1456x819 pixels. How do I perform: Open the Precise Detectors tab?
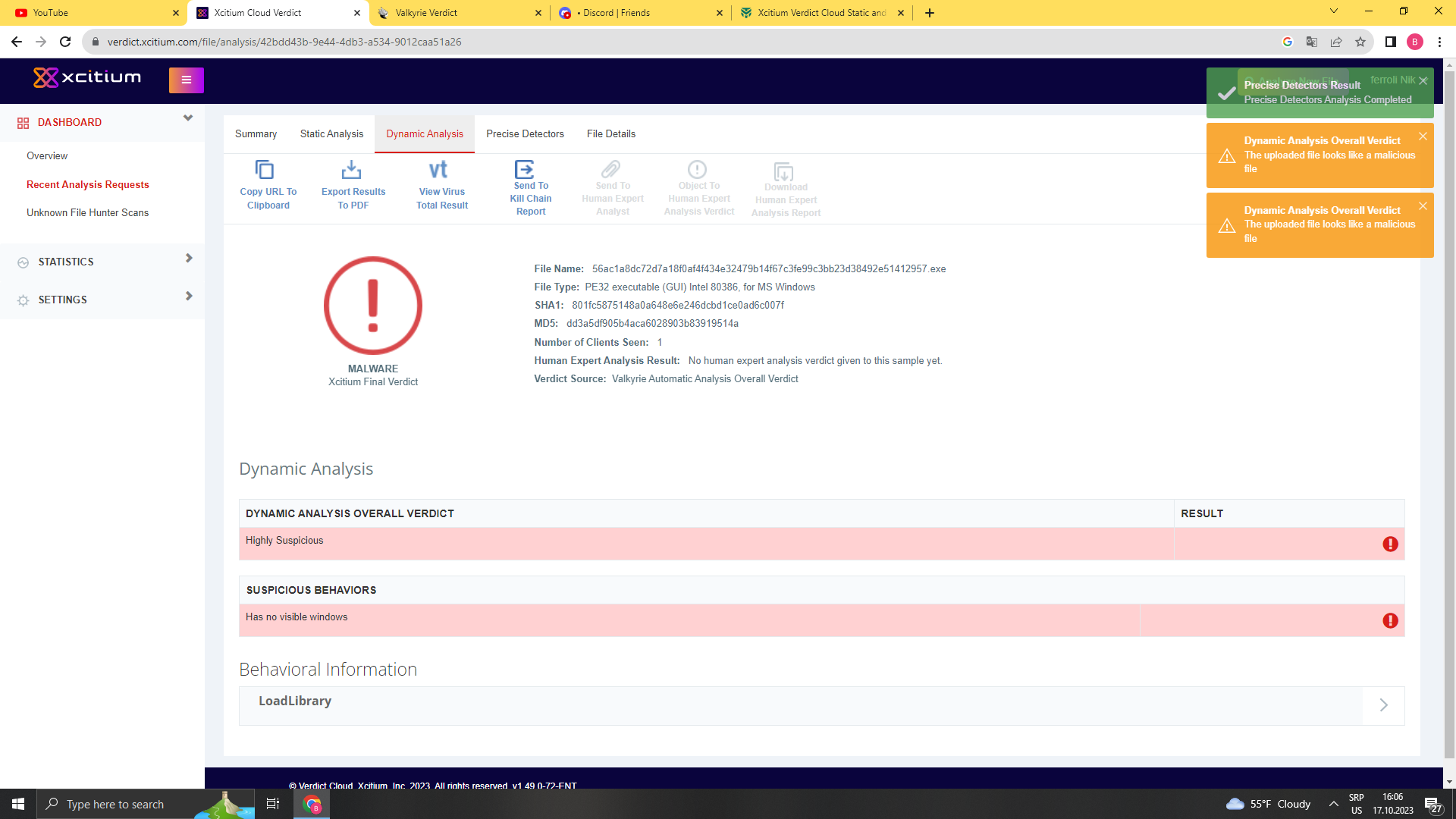point(525,134)
